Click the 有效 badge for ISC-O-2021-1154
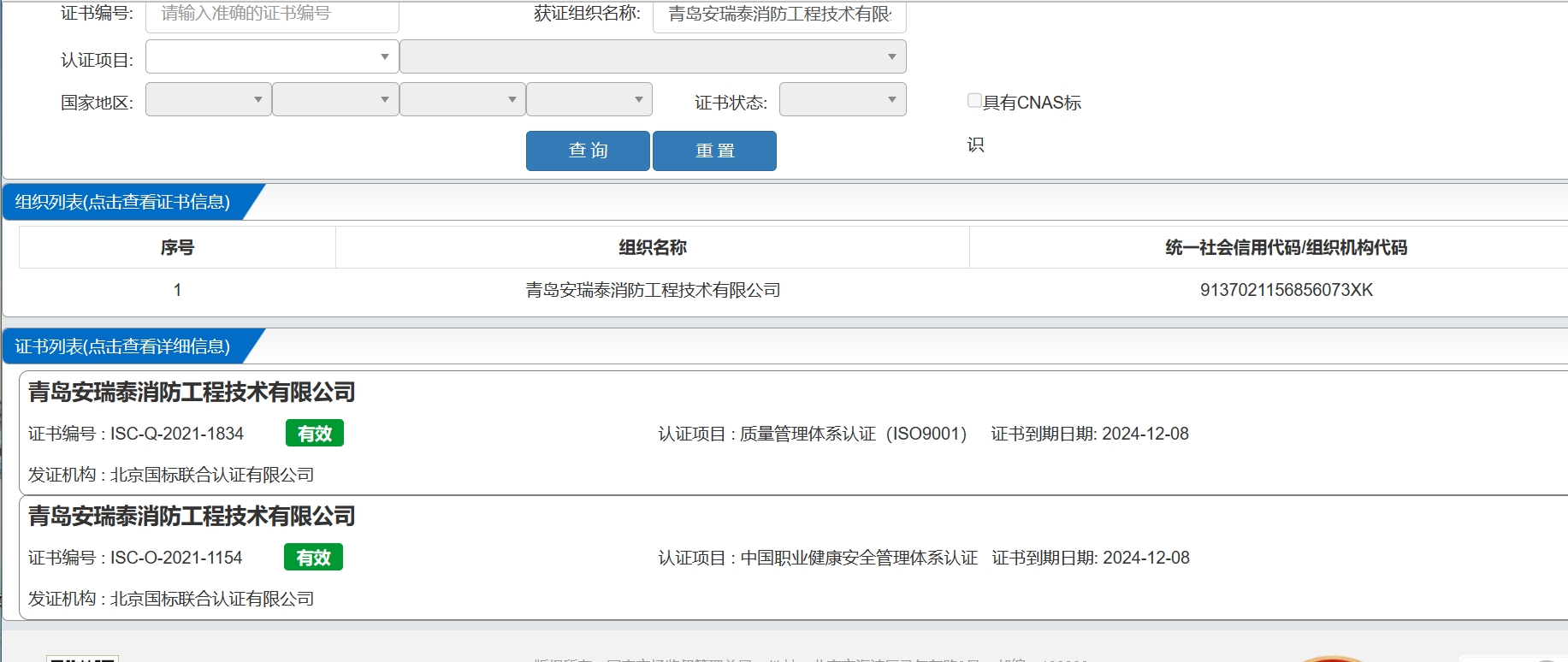This screenshot has width=1568, height=662. coord(313,558)
